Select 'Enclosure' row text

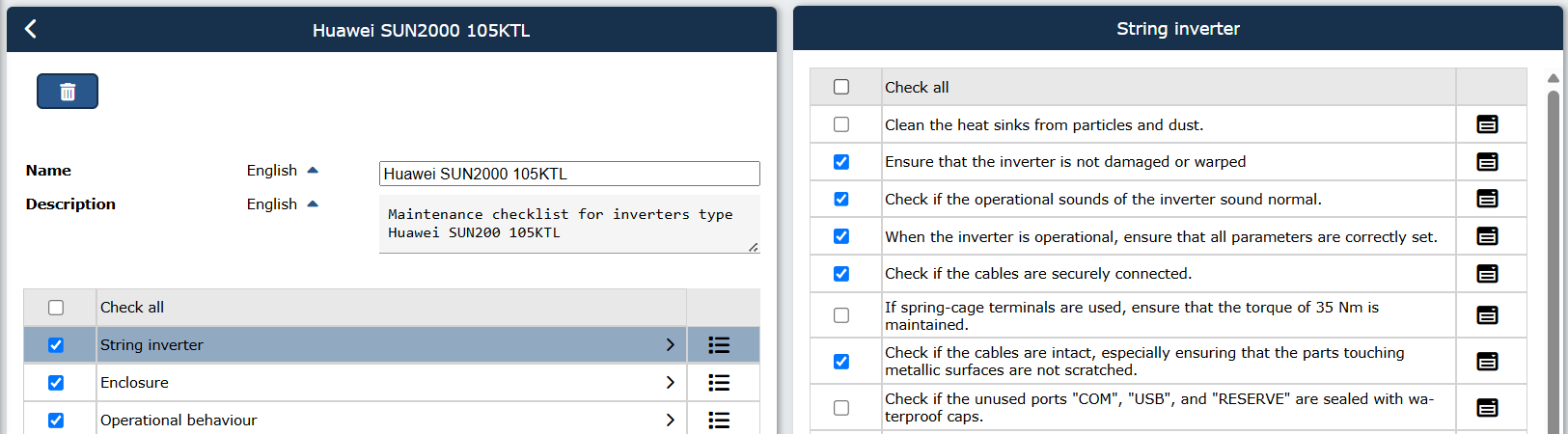(x=134, y=383)
